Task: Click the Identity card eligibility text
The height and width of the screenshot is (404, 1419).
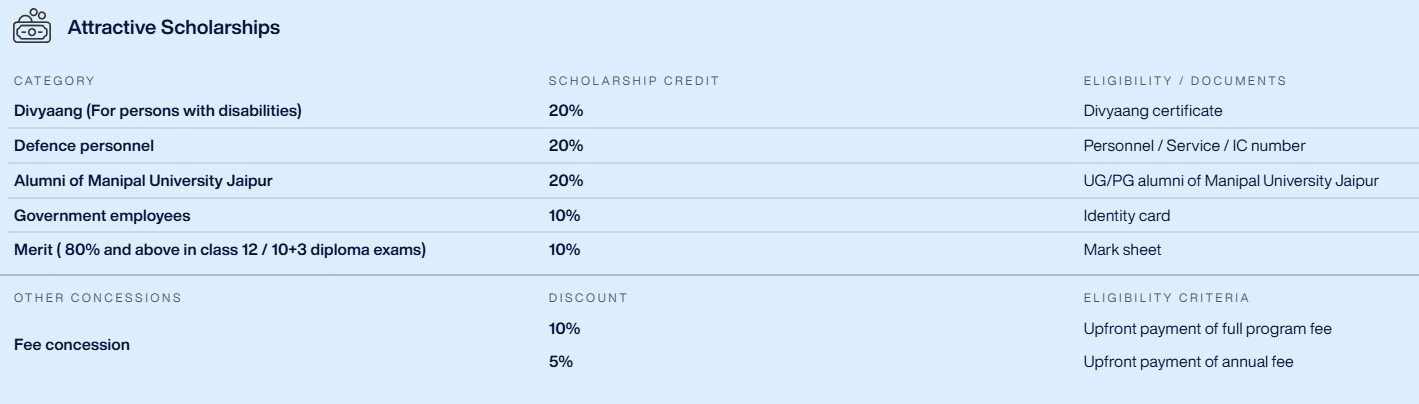Action: (1127, 215)
